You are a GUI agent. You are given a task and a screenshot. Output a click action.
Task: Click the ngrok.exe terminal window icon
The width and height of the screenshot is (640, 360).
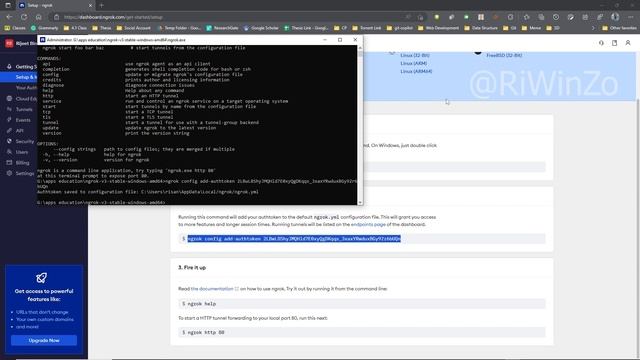click(42, 40)
